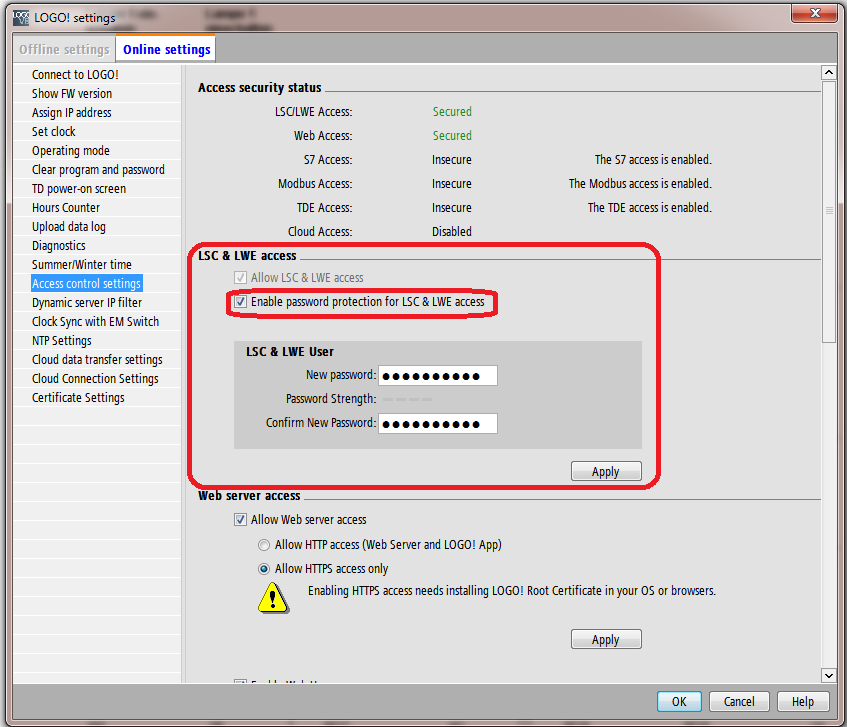Click the green LSC/LWE Access Secured status
The image size is (847, 727).
452,112
